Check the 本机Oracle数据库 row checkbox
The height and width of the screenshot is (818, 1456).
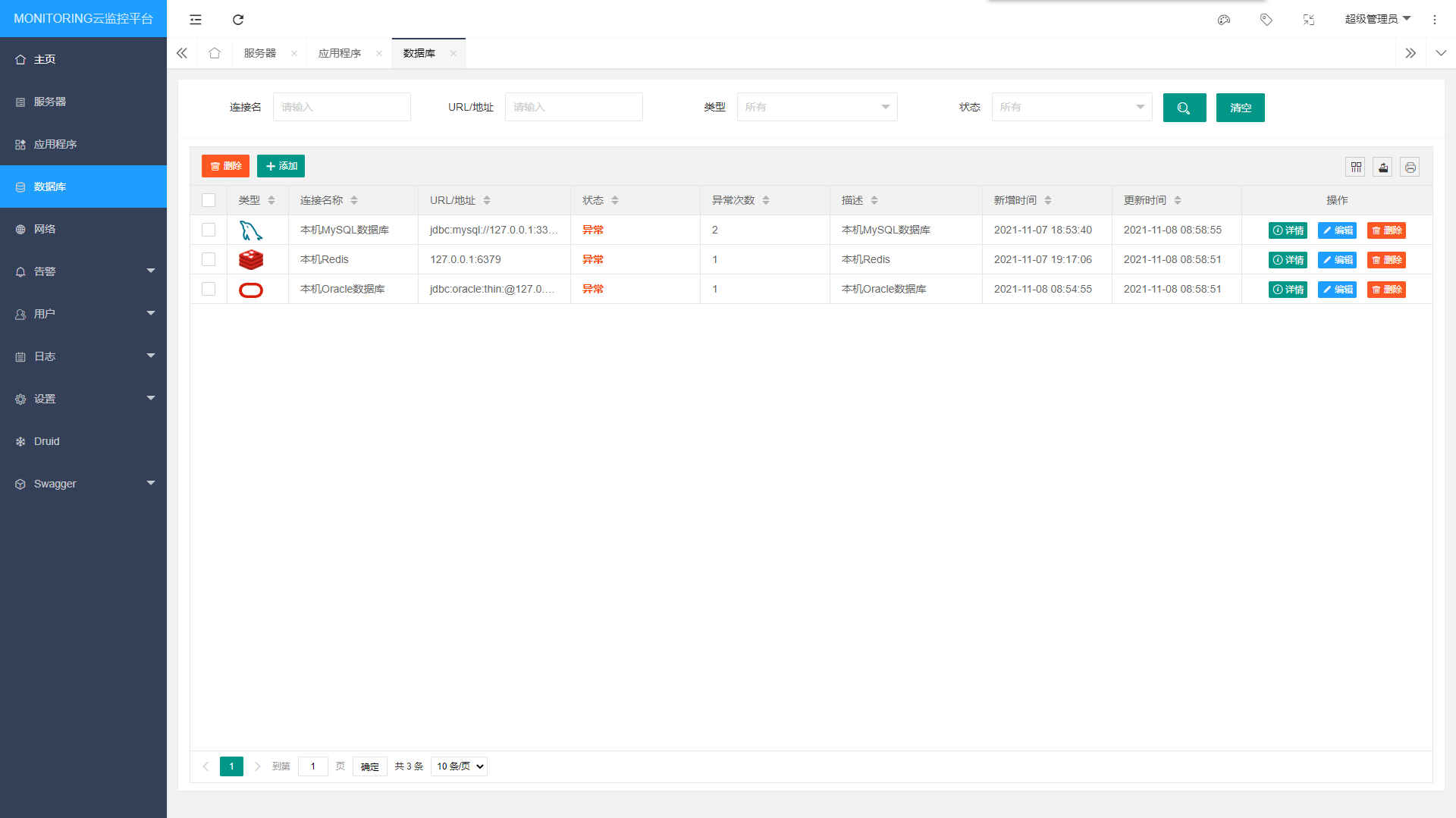point(209,289)
